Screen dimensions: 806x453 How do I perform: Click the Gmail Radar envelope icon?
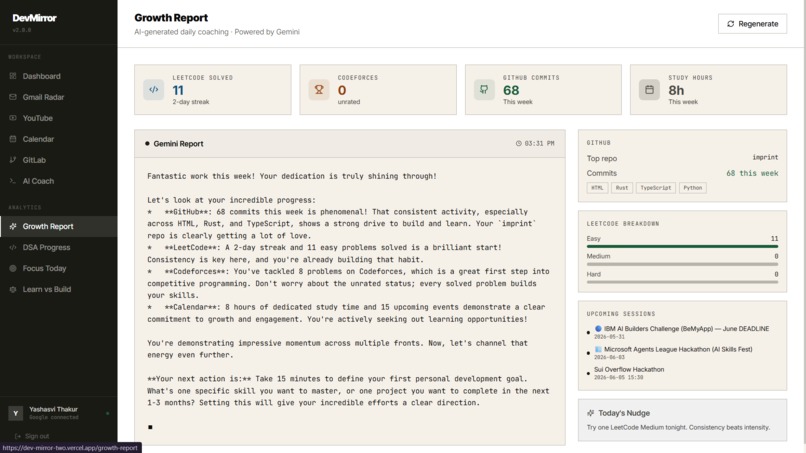click(13, 97)
